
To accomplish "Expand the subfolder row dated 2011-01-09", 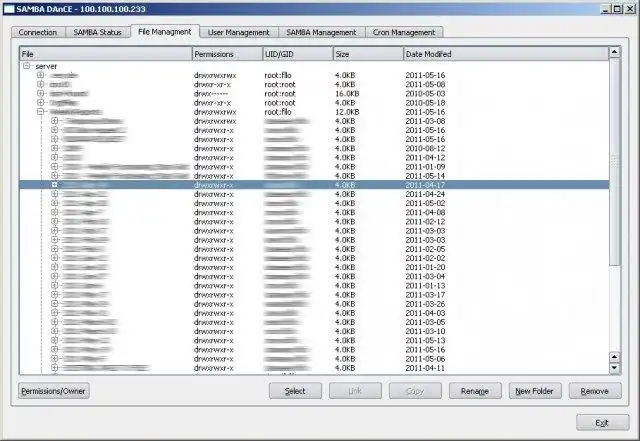I will tap(54, 167).
